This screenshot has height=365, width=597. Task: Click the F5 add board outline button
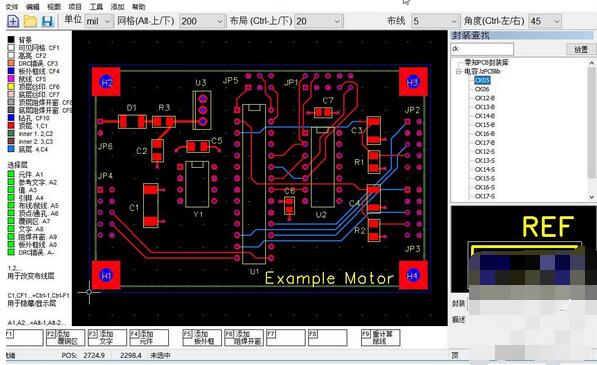(x=202, y=338)
